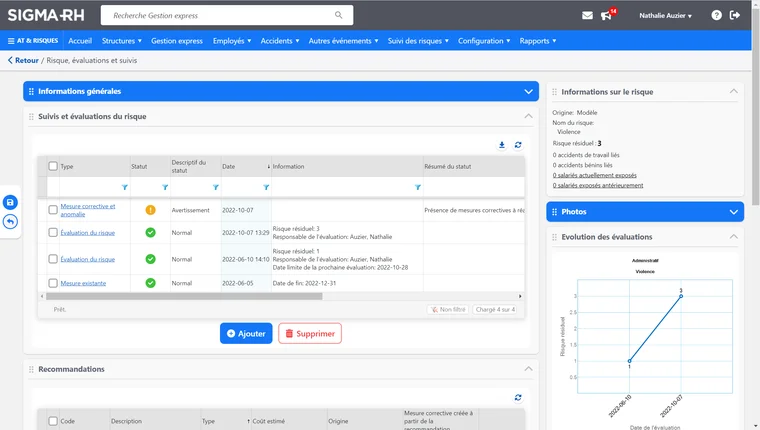Click drag handle of Photos panel
Viewport: 760px width, 430px height.
click(554, 212)
